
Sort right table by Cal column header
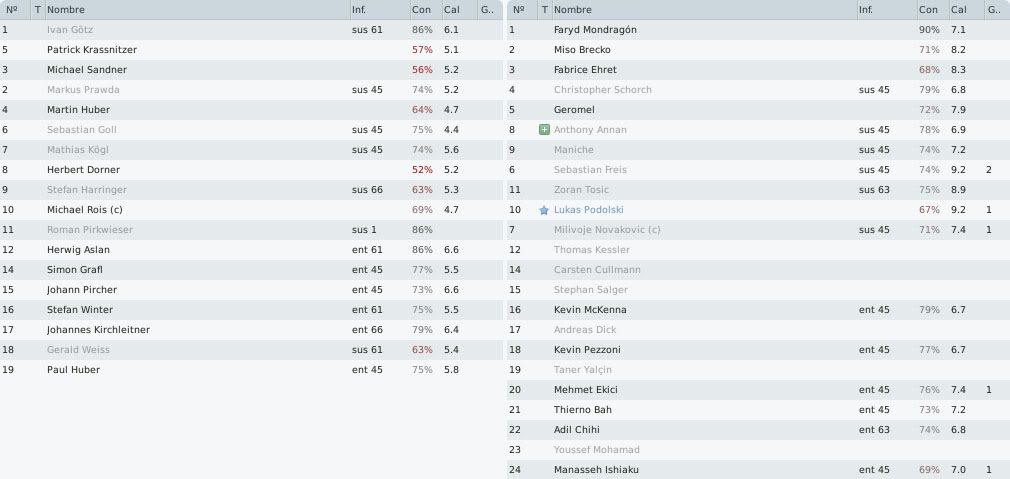click(x=966, y=10)
